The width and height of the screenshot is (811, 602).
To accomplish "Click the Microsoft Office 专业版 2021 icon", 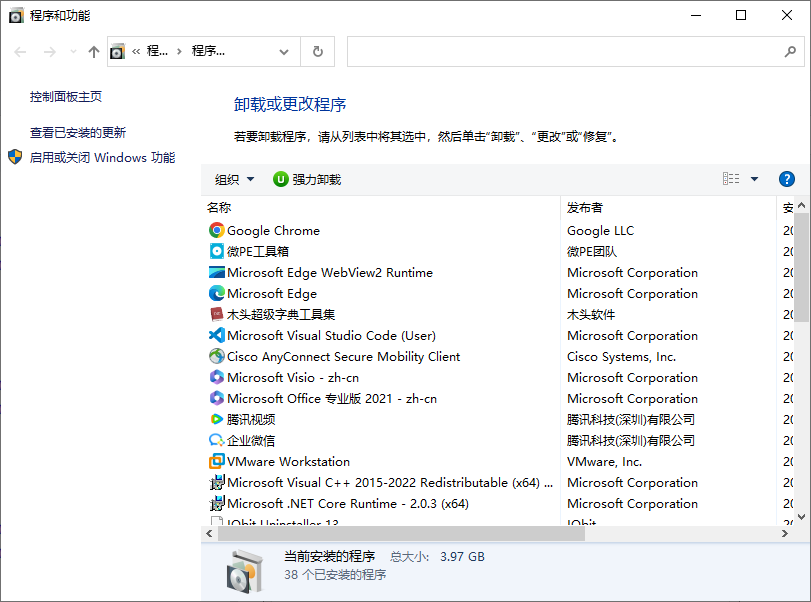I will (x=217, y=398).
